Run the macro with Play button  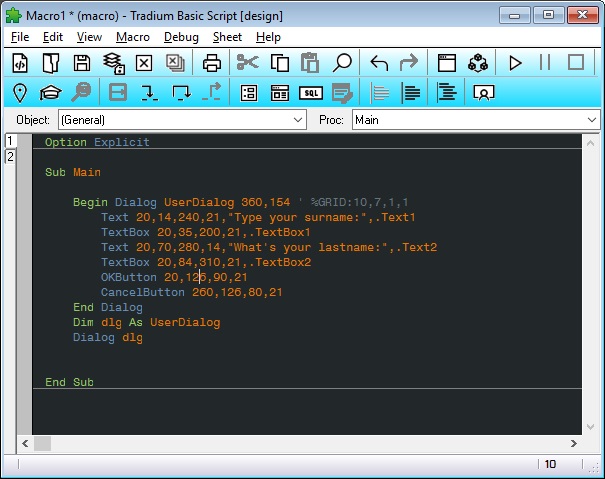click(515, 63)
